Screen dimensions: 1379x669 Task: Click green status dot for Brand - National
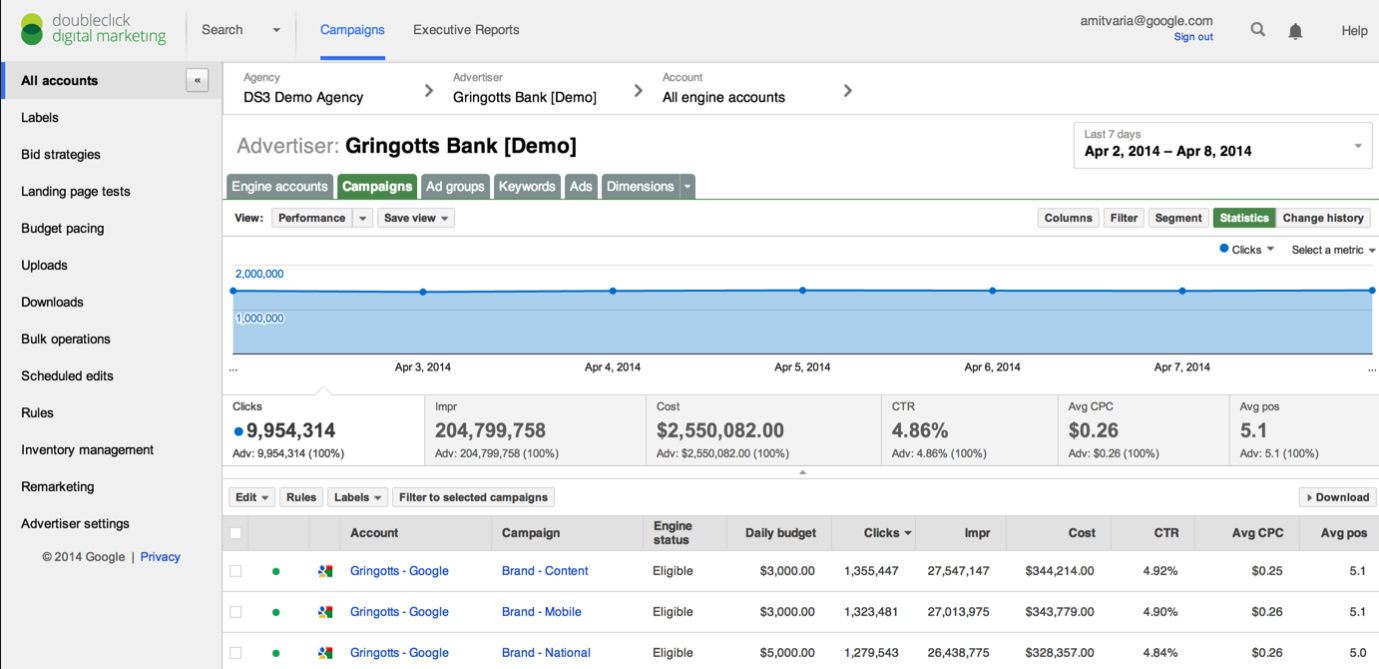[276, 653]
